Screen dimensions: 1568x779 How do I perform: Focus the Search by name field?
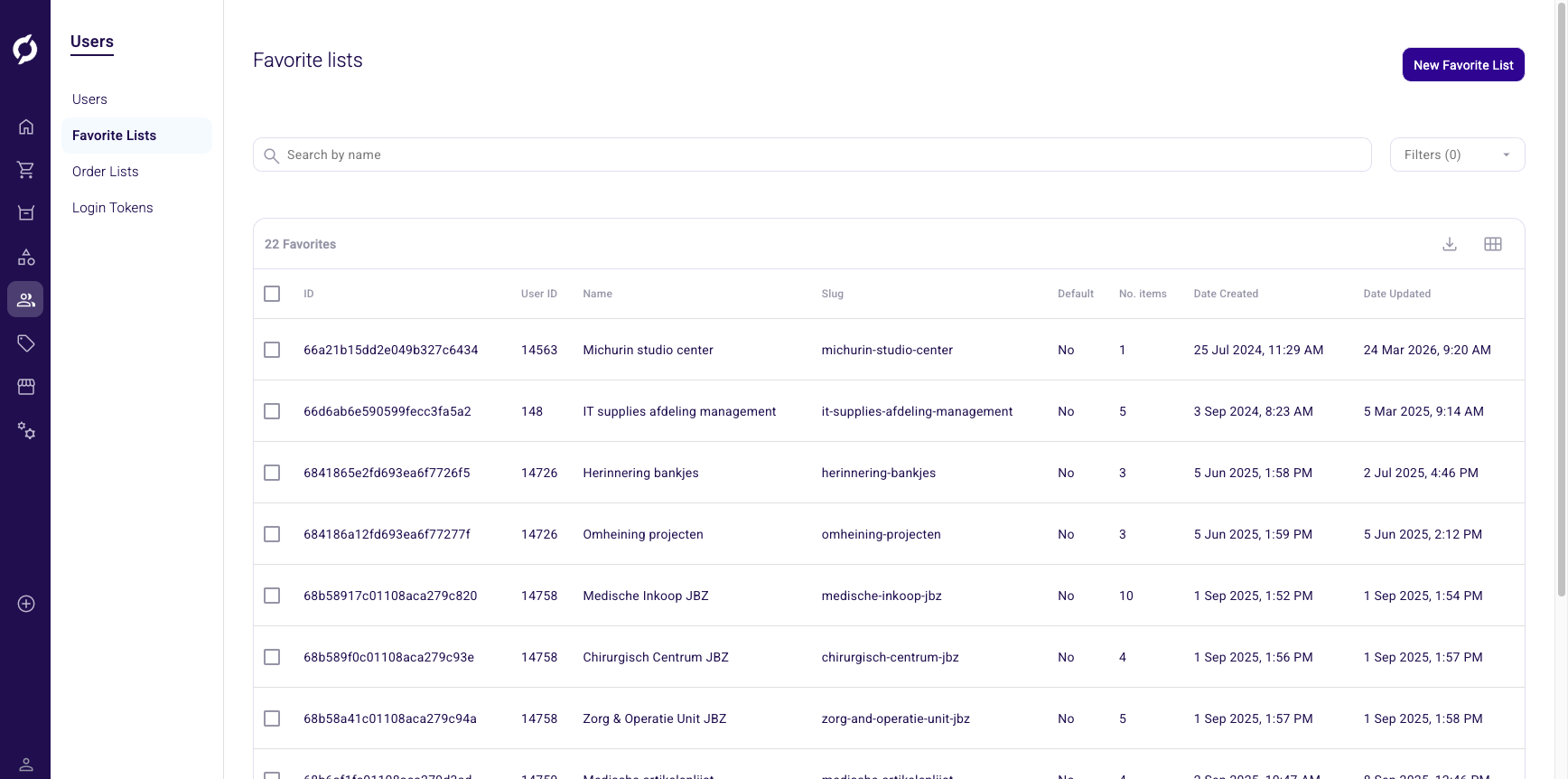coord(812,155)
